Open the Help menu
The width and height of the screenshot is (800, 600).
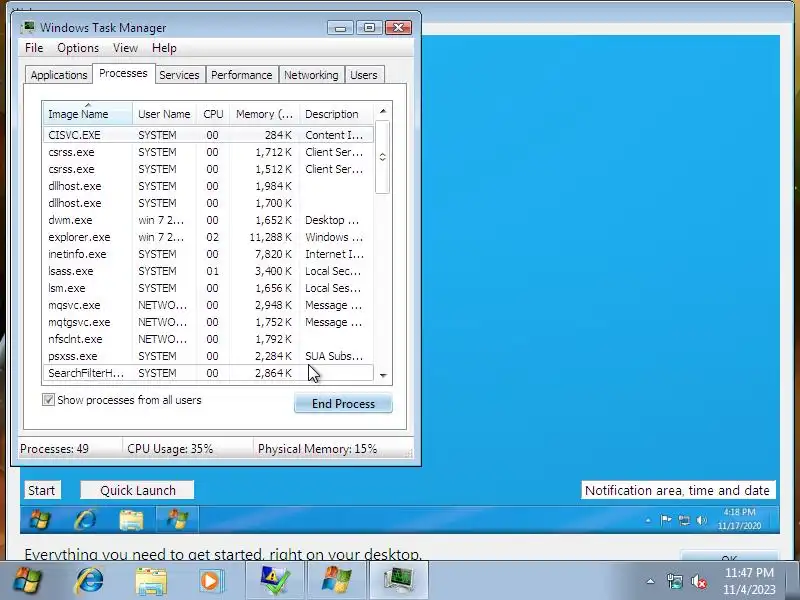click(164, 48)
